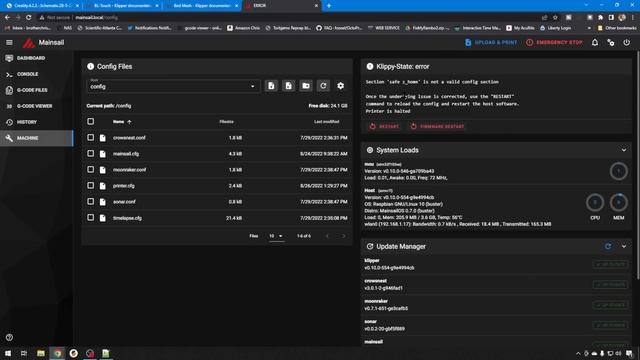Open the hamburger navigation menu
The image size is (640, 360).
(9, 42)
